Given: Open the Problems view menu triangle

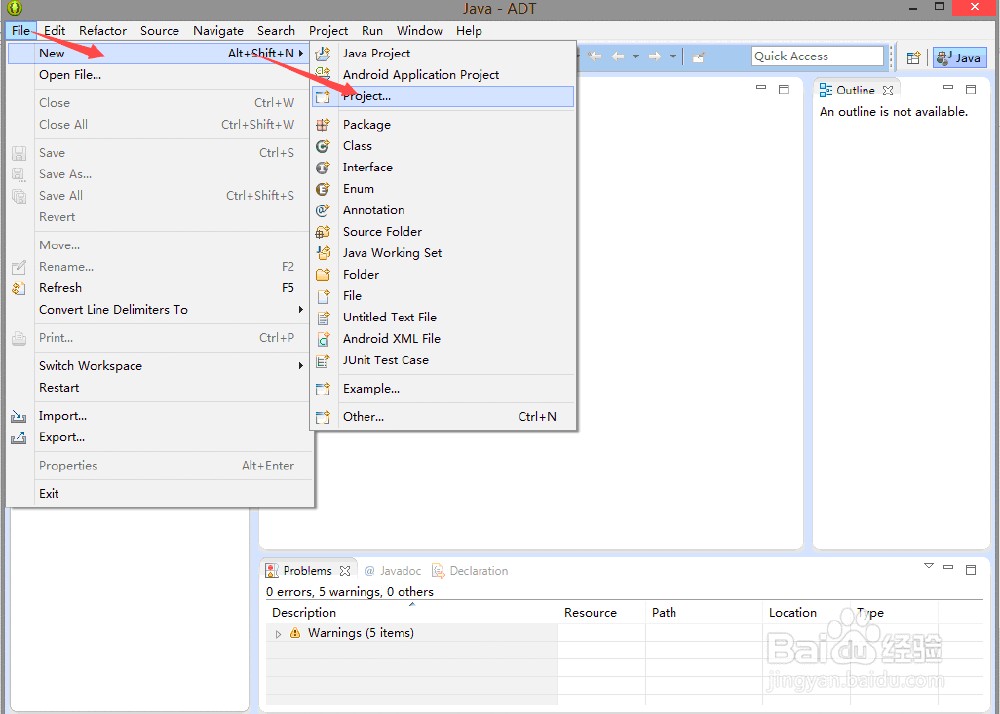Looking at the screenshot, I should coord(929,566).
